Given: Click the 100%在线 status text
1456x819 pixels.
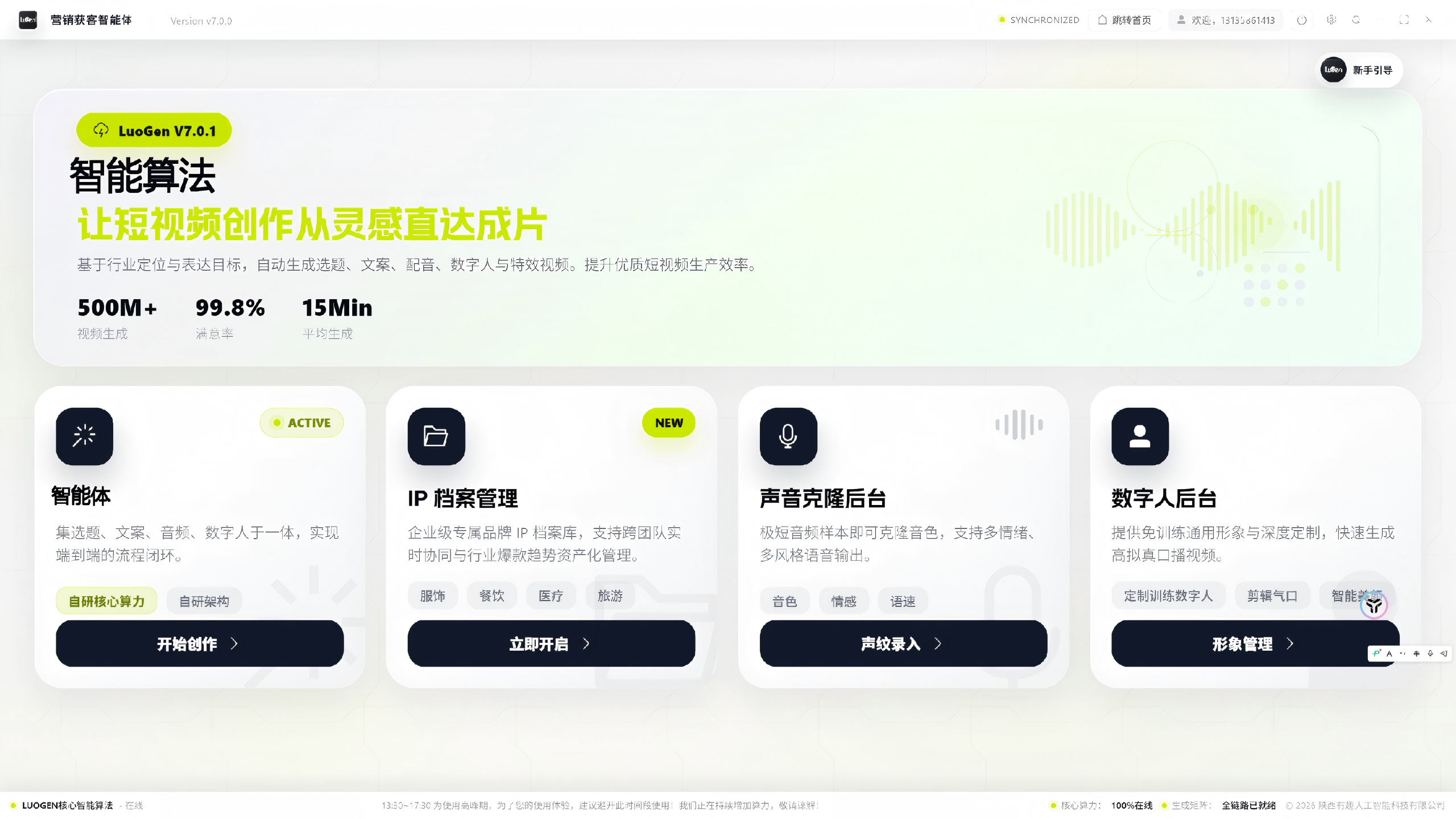Looking at the screenshot, I should [1132, 805].
